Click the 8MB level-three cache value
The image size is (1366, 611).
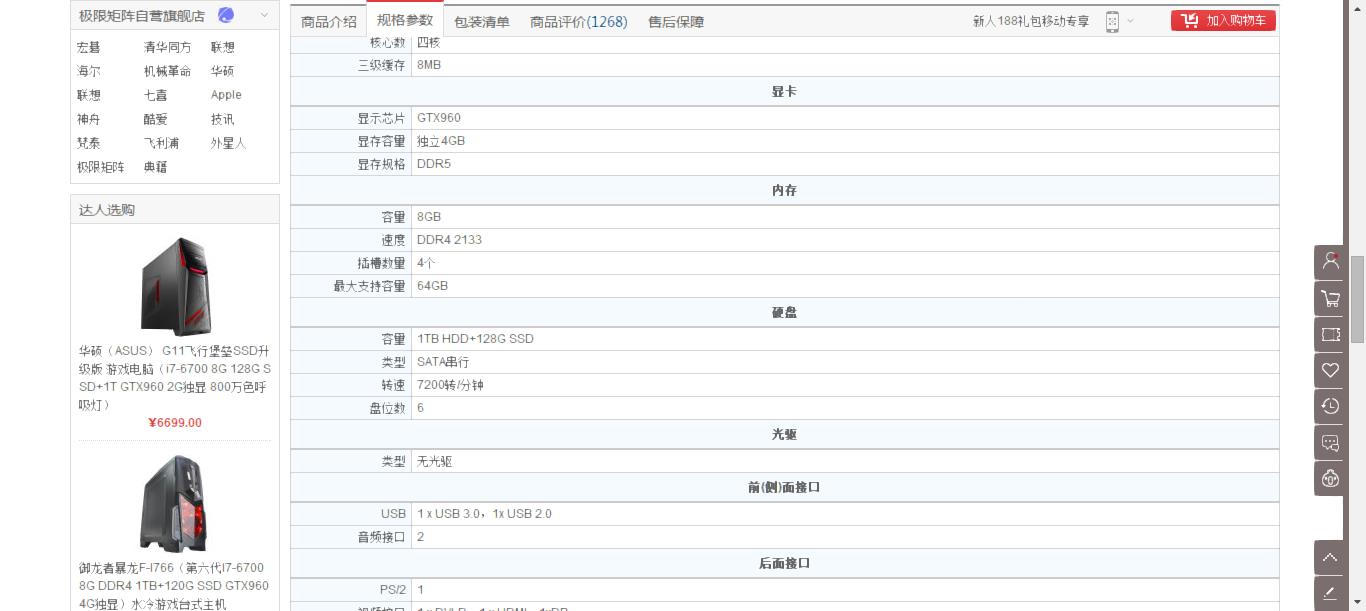pyautogui.click(x=429, y=65)
